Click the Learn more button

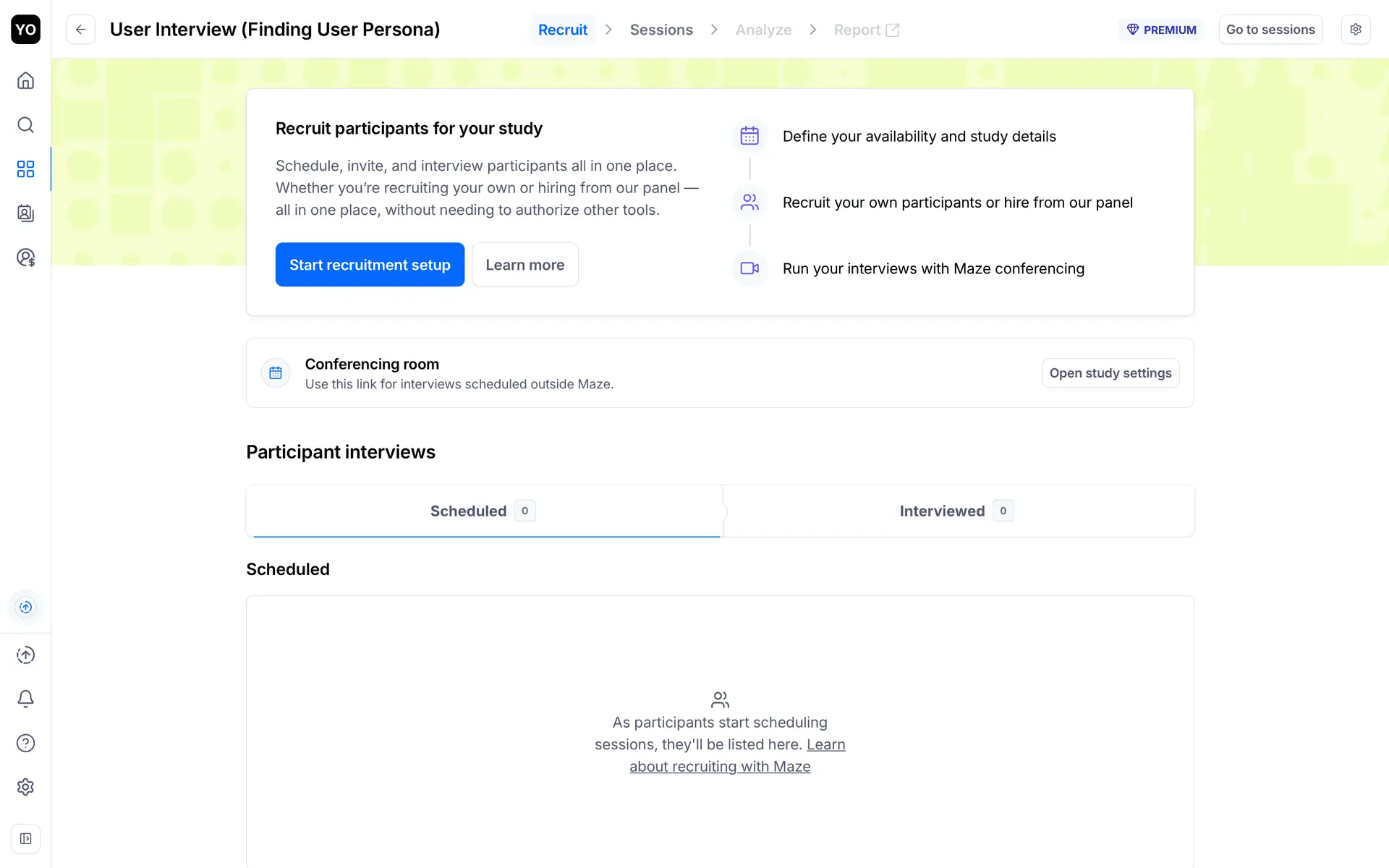[524, 265]
